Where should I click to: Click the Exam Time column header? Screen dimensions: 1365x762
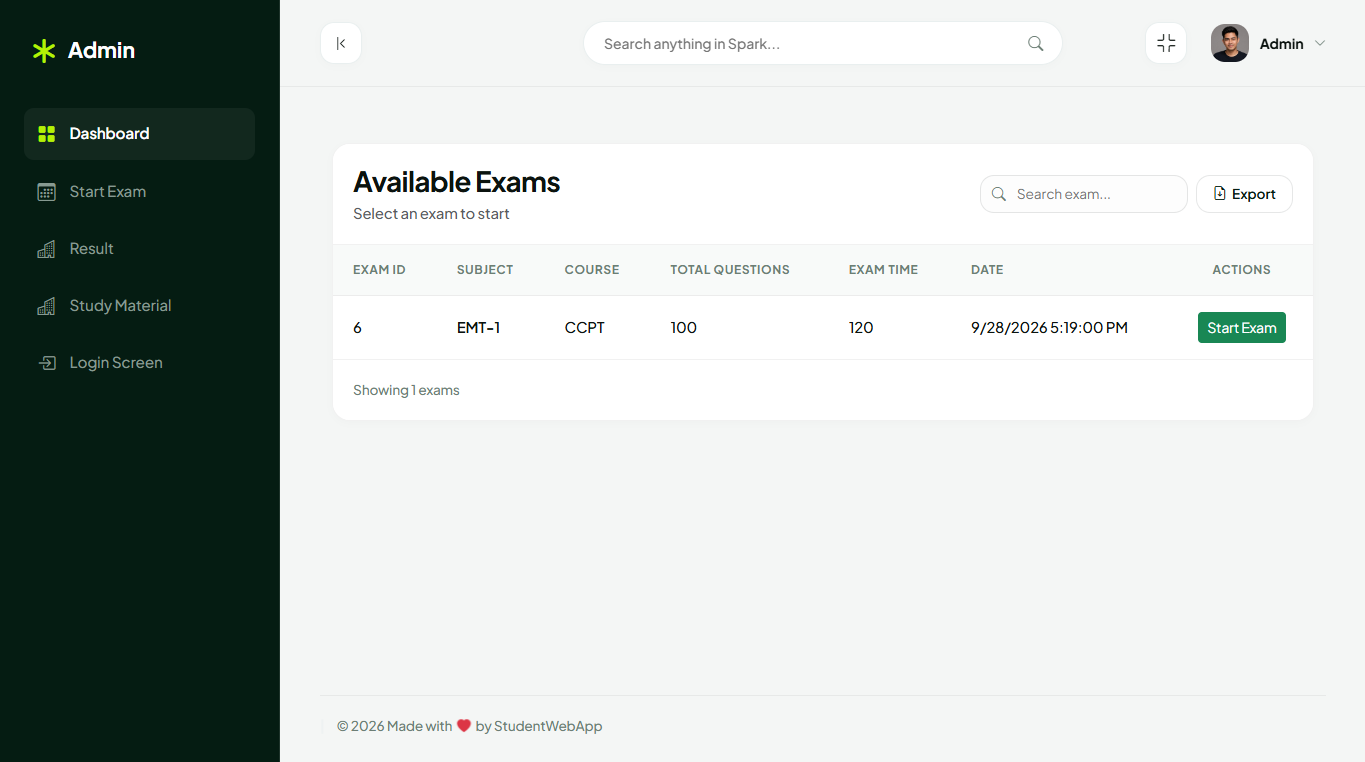[x=883, y=270]
